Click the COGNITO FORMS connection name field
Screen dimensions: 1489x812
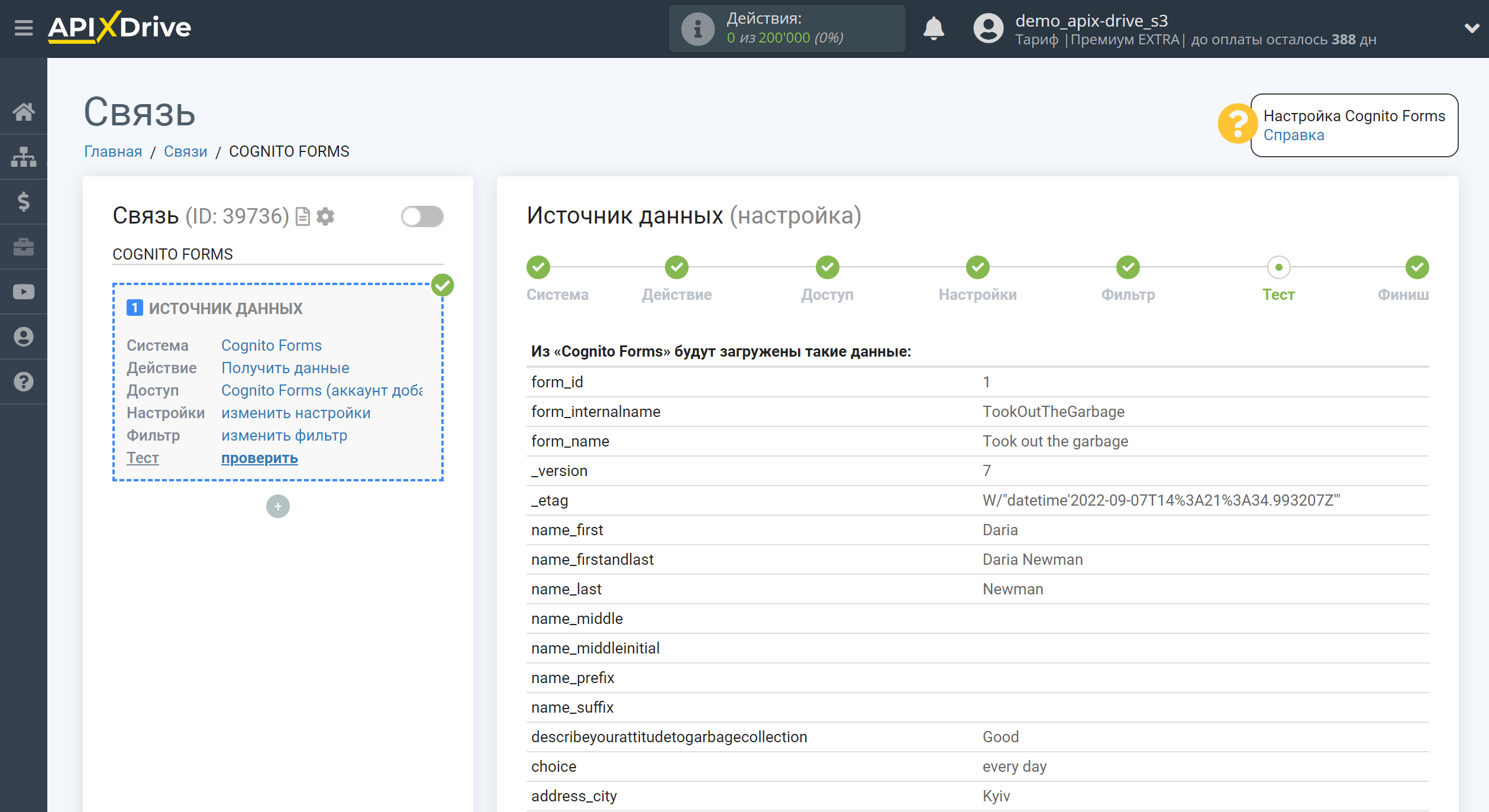point(277,254)
